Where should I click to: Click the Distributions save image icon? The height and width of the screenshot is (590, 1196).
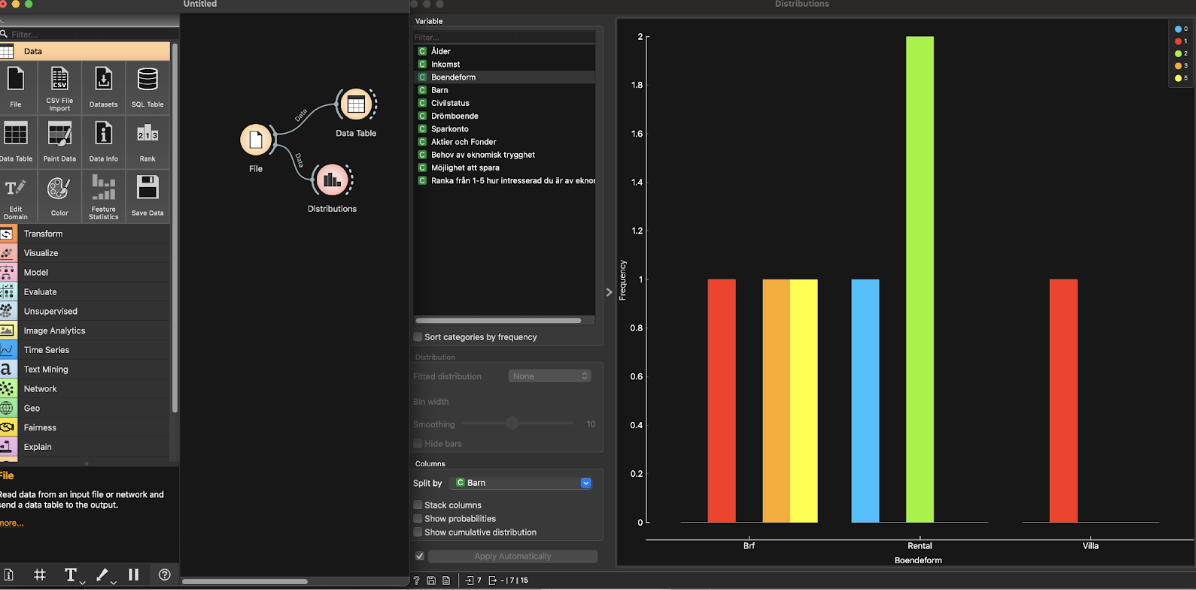(432, 581)
